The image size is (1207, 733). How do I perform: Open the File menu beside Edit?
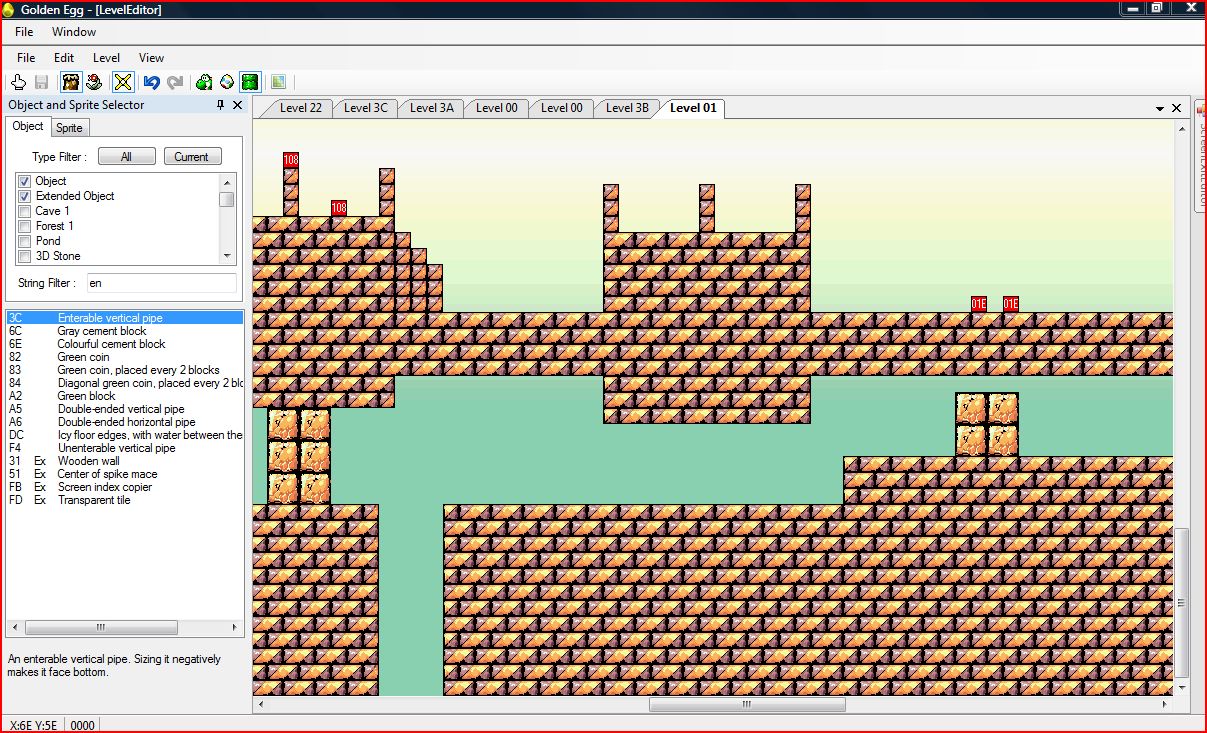click(26, 58)
